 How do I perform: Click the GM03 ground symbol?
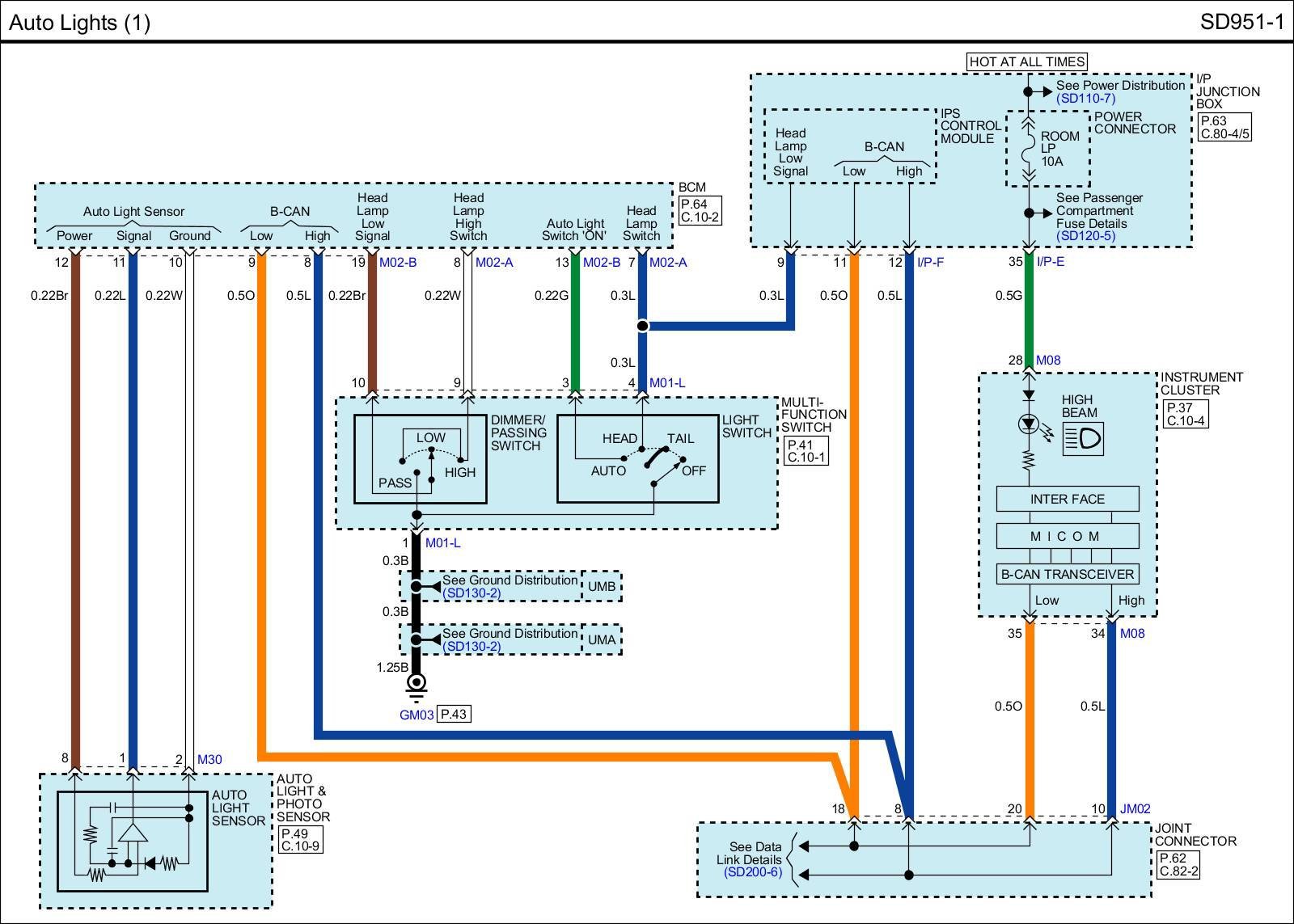tap(417, 685)
